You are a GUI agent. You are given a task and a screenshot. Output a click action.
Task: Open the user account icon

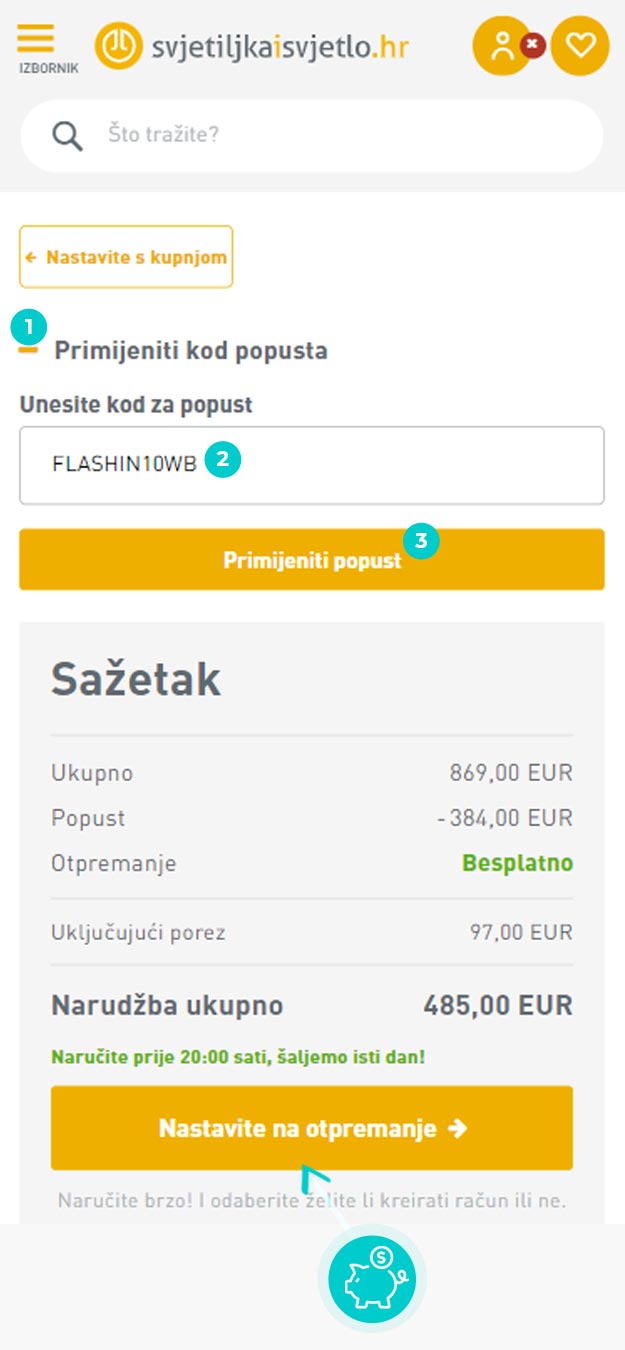pos(502,45)
